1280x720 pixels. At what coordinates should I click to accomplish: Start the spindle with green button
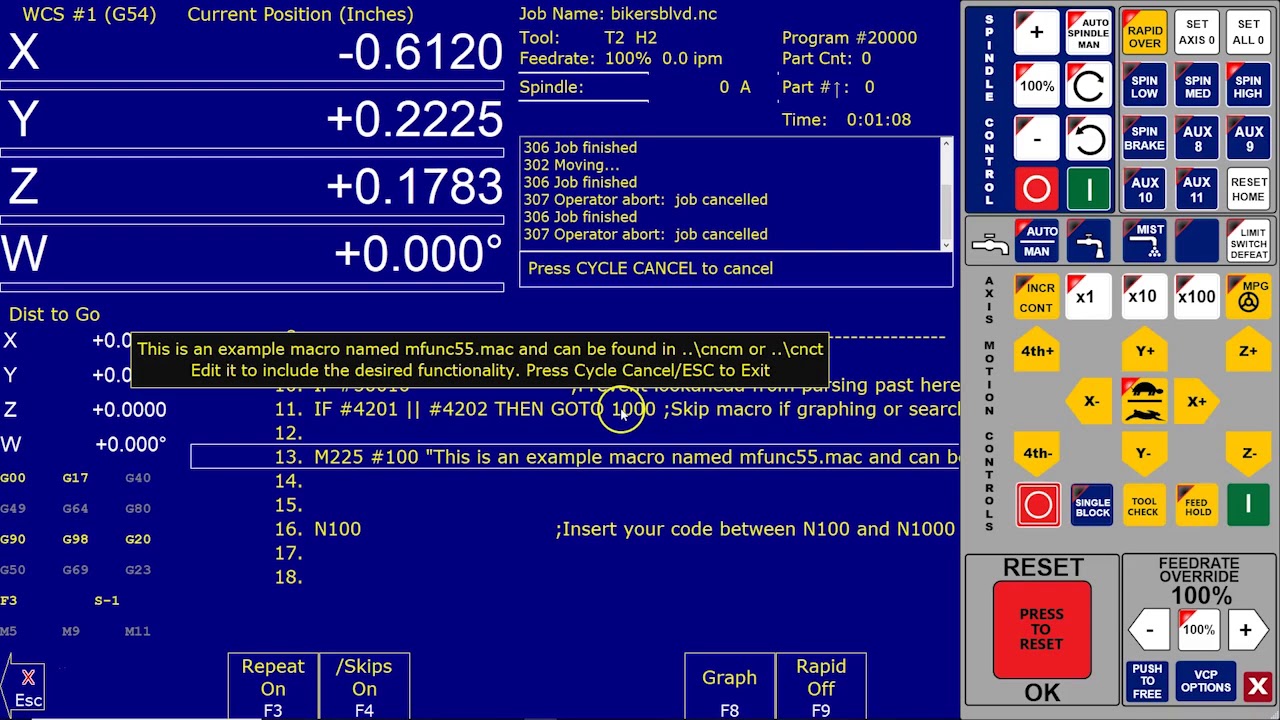[1088, 189]
